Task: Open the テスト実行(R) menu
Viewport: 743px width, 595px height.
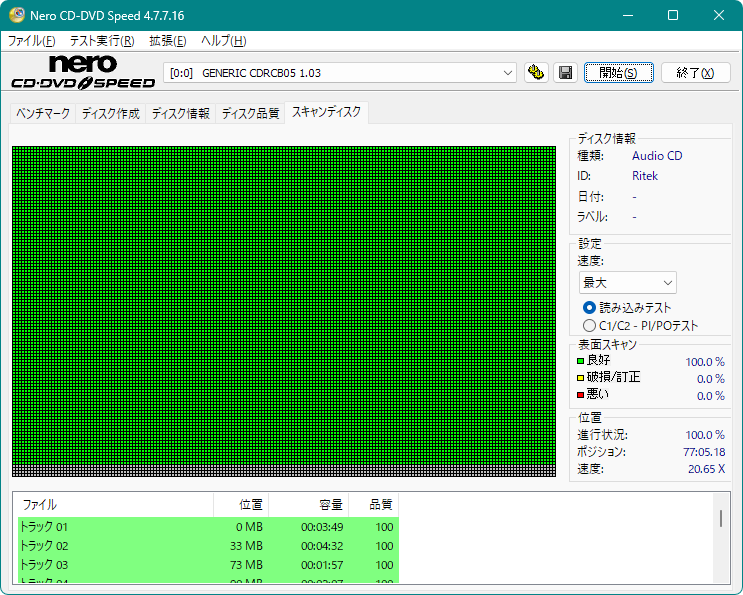Action: (x=102, y=41)
